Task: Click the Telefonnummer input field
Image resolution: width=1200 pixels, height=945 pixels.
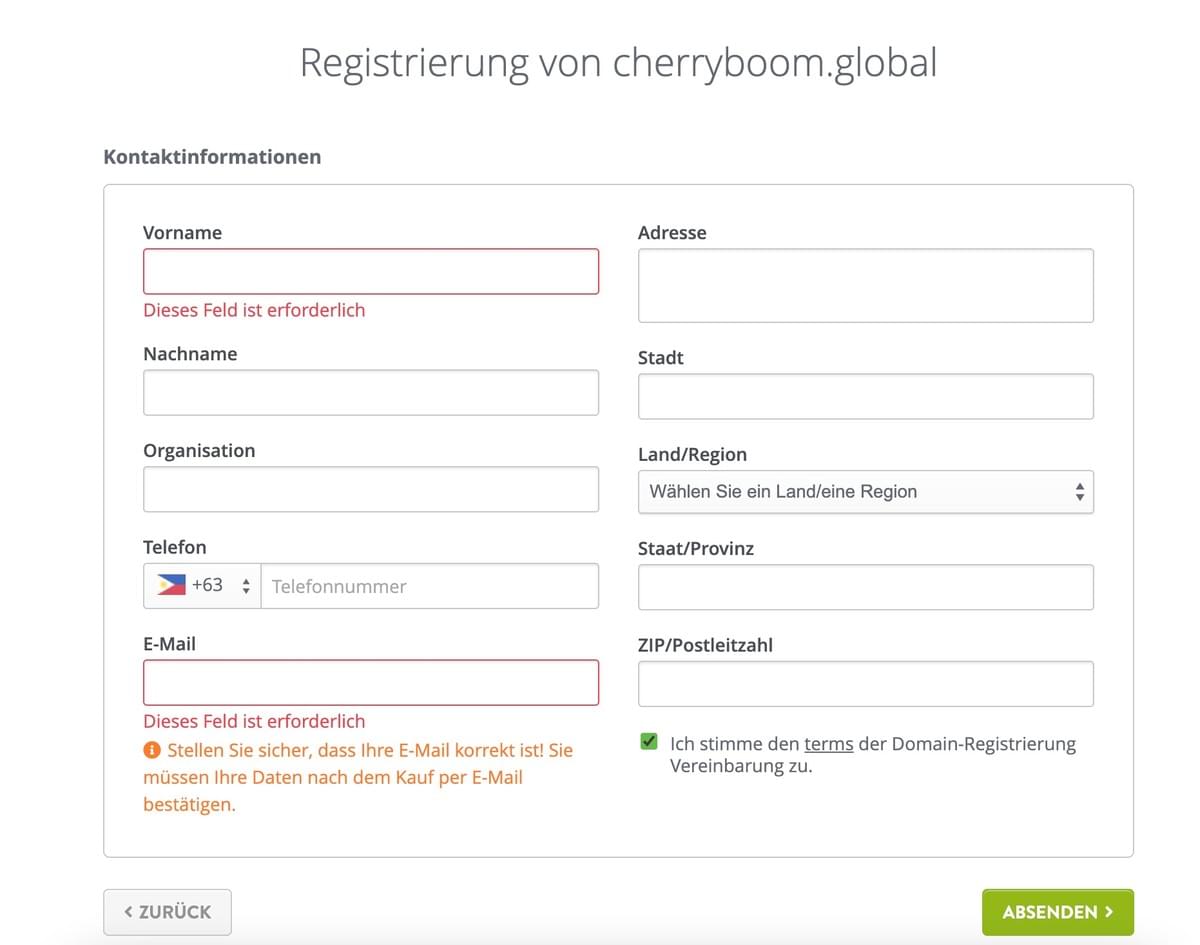Action: pos(430,585)
